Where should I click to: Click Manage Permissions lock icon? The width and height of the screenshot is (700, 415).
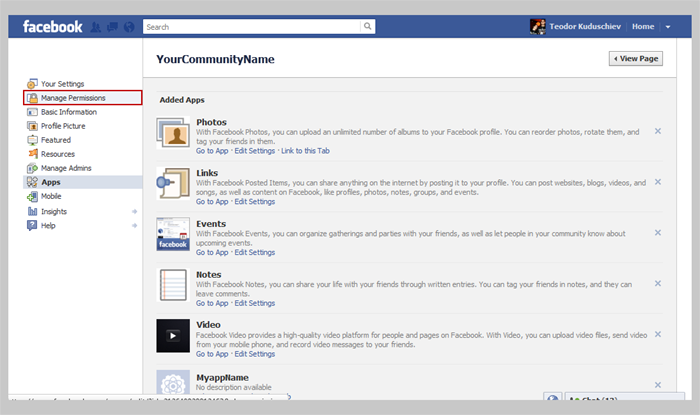tap(32, 98)
